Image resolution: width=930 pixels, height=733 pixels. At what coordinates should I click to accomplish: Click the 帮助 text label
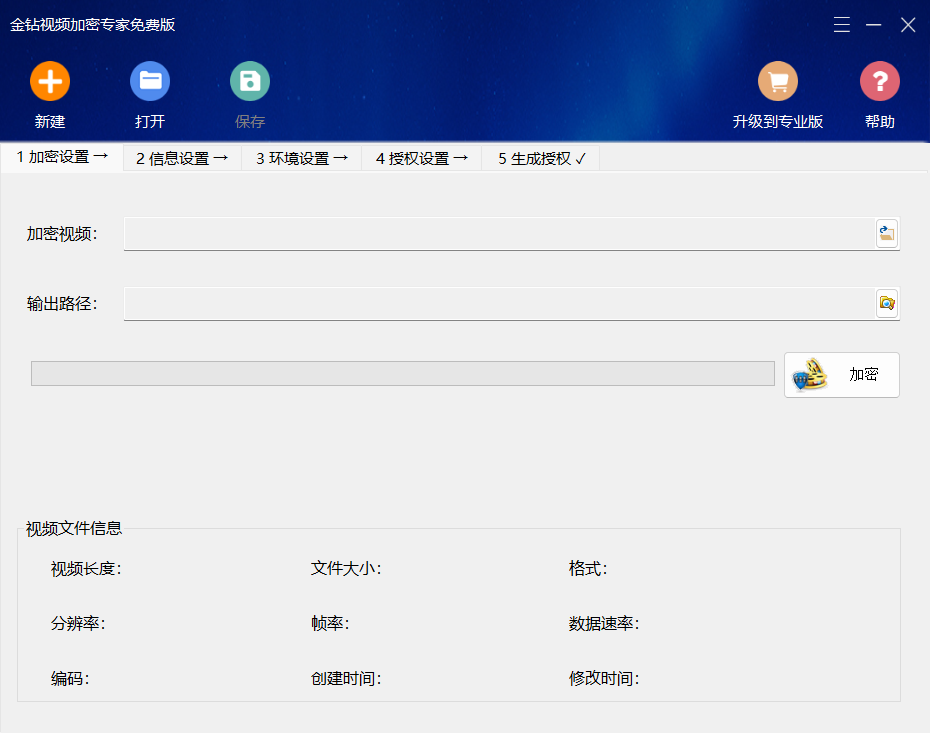880,122
